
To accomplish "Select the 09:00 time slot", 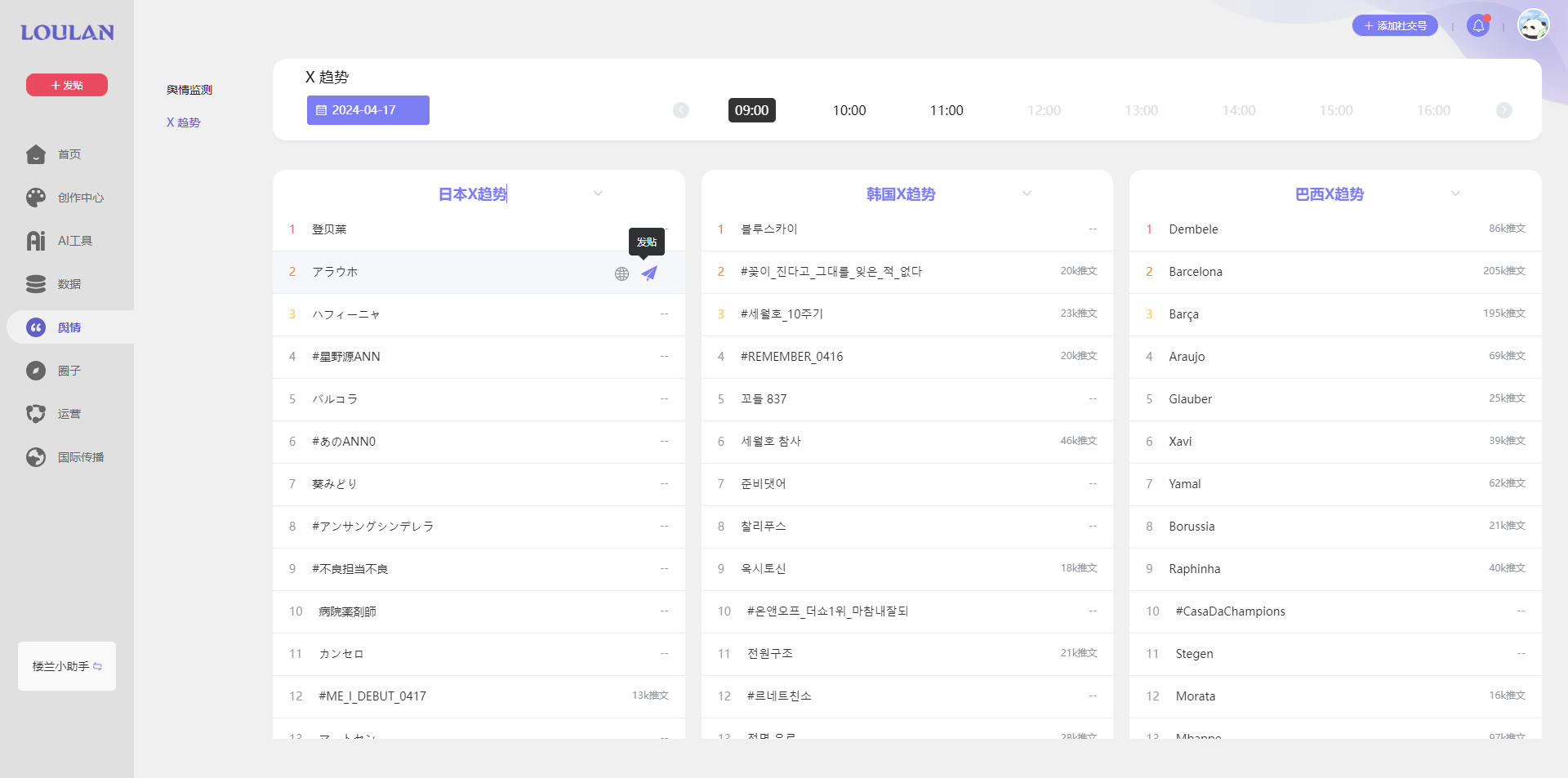I will click(x=751, y=110).
